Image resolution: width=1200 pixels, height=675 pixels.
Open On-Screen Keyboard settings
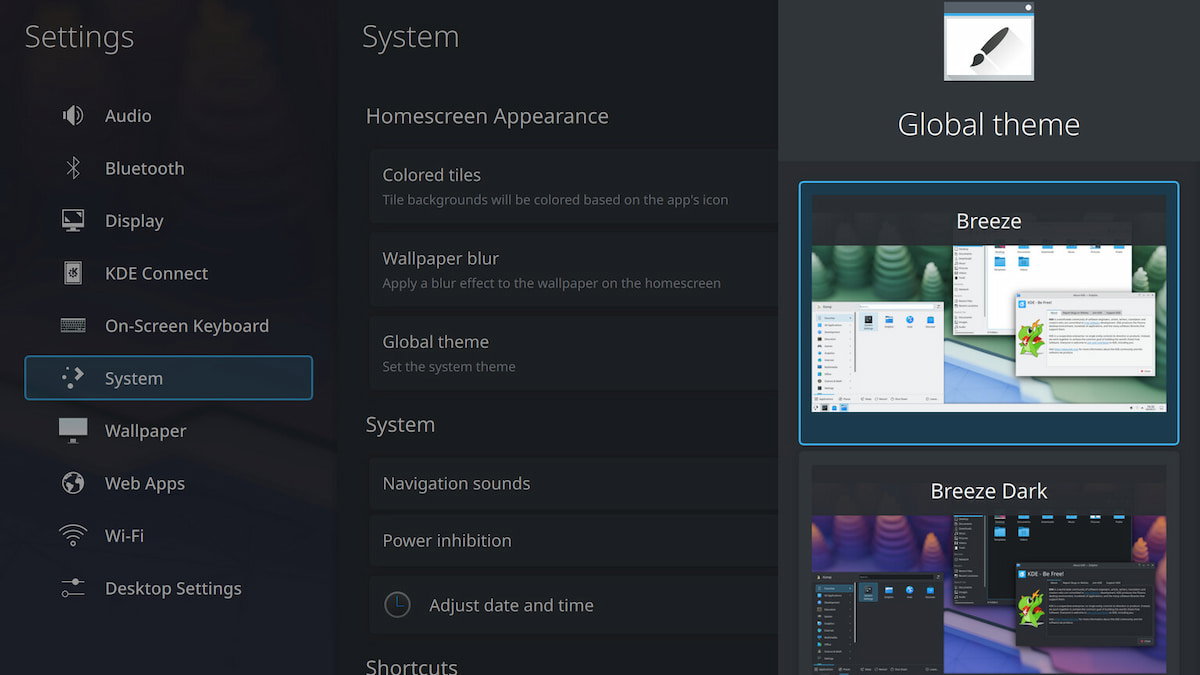coord(168,326)
